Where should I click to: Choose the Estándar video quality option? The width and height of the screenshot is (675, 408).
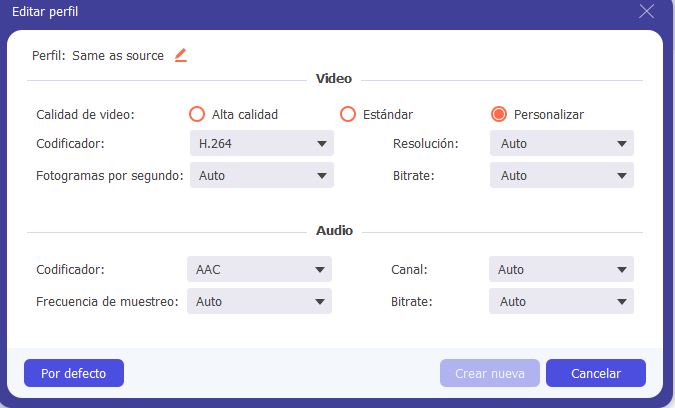coord(348,114)
